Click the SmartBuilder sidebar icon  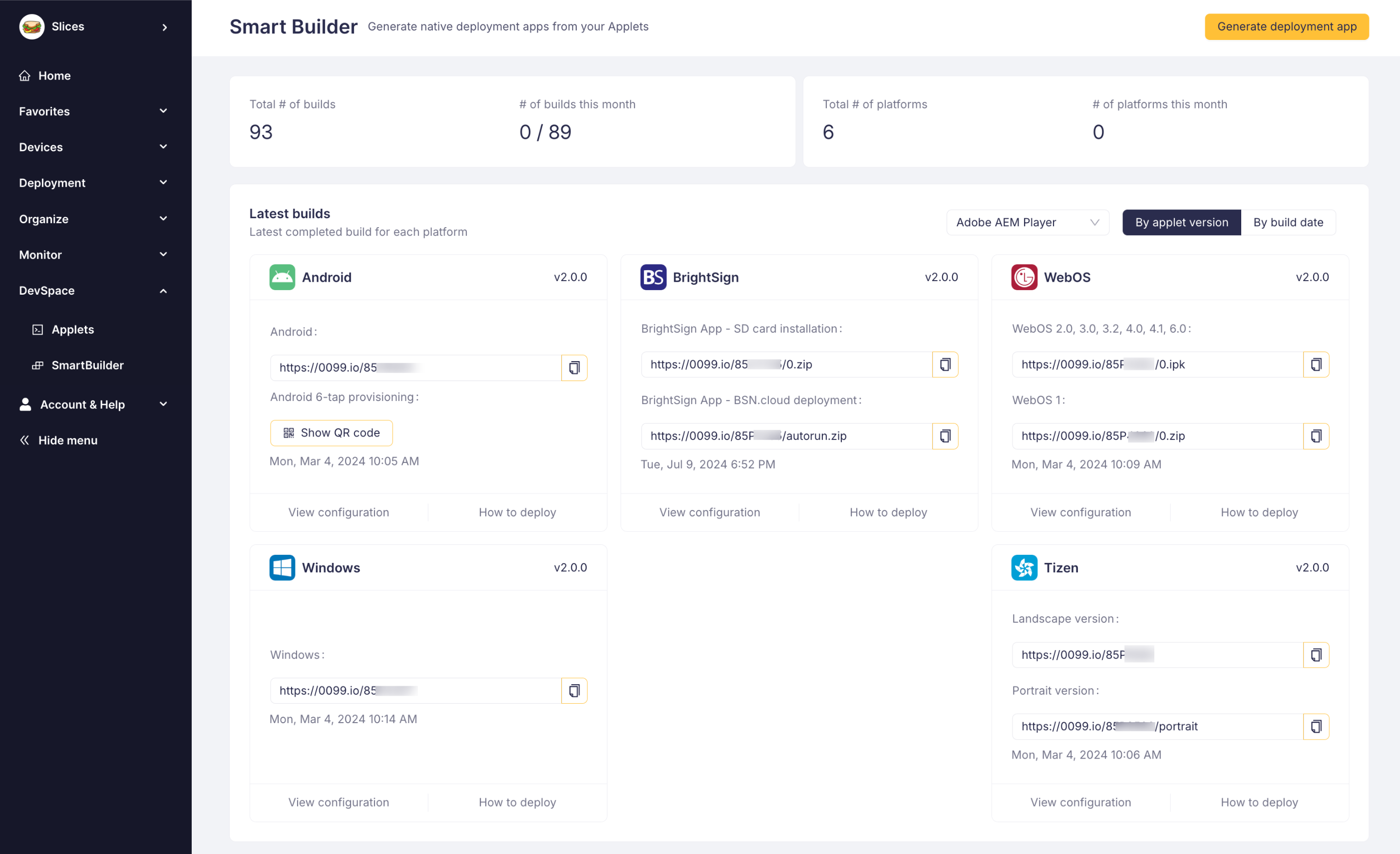37,366
